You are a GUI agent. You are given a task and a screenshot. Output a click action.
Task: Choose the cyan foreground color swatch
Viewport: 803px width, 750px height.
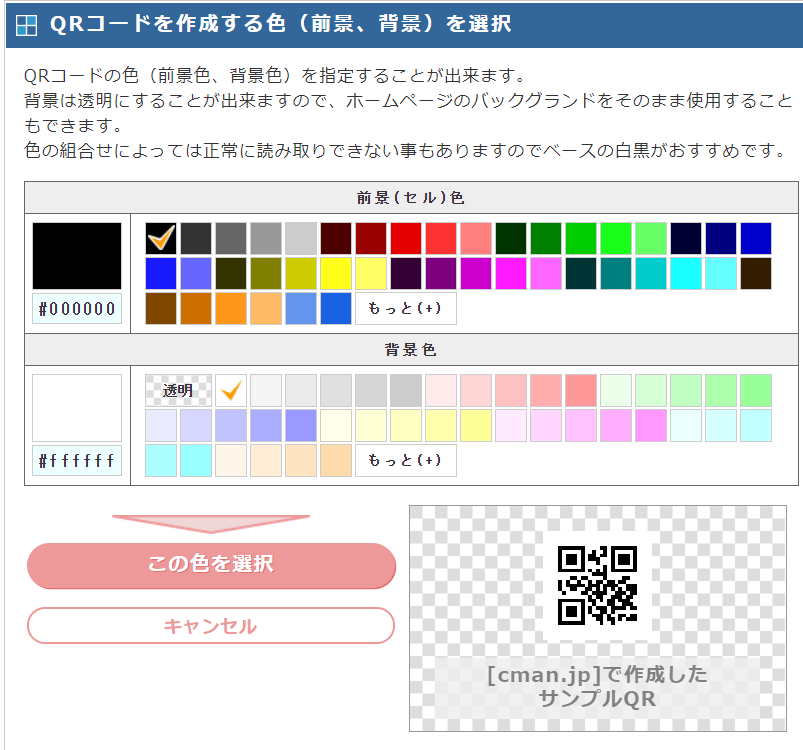tap(686, 273)
